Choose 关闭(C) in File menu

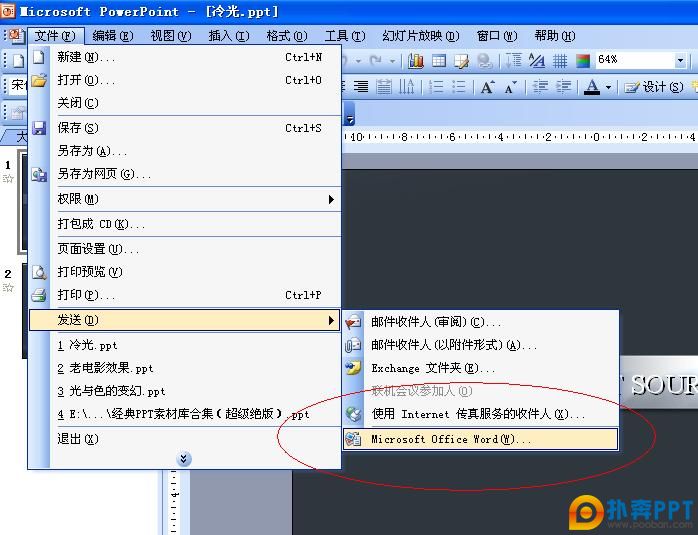pos(184,103)
